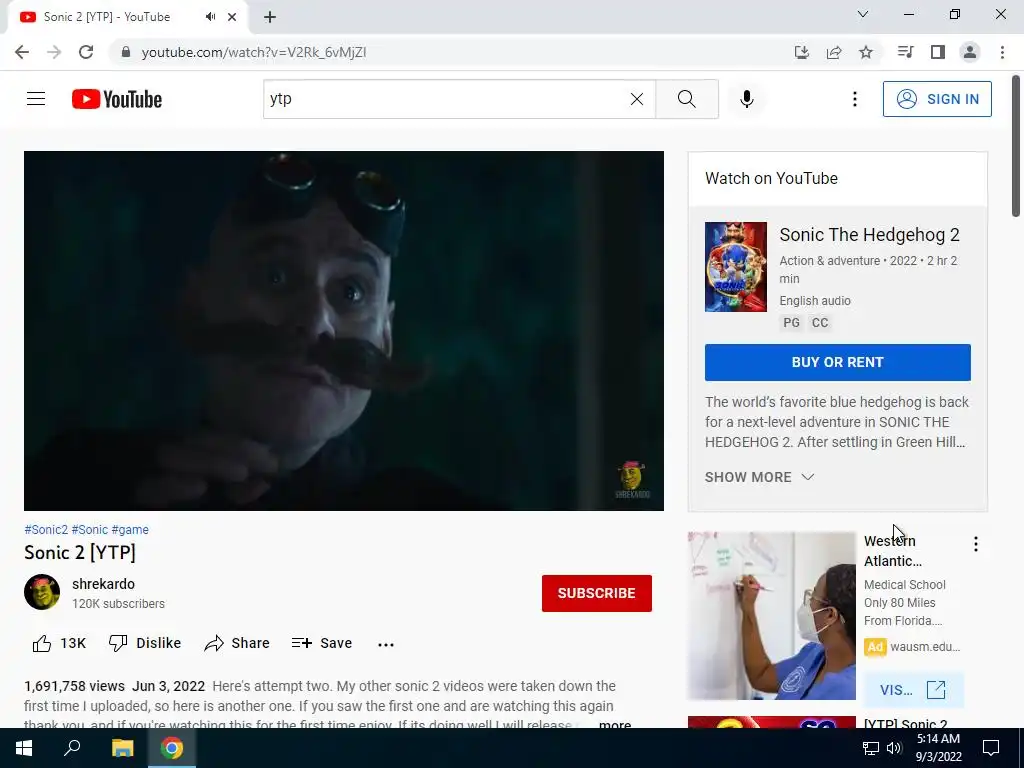Subscribe to shrekardo channel
1024x768 pixels.
pos(596,593)
